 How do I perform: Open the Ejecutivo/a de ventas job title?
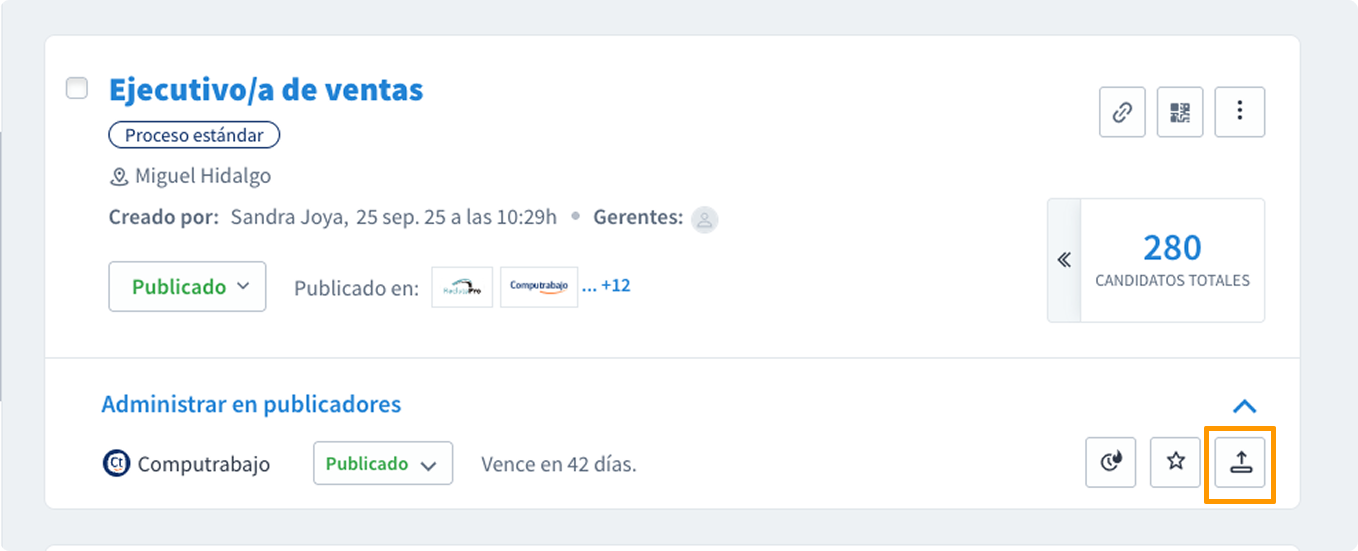pyautogui.click(x=266, y=90)
